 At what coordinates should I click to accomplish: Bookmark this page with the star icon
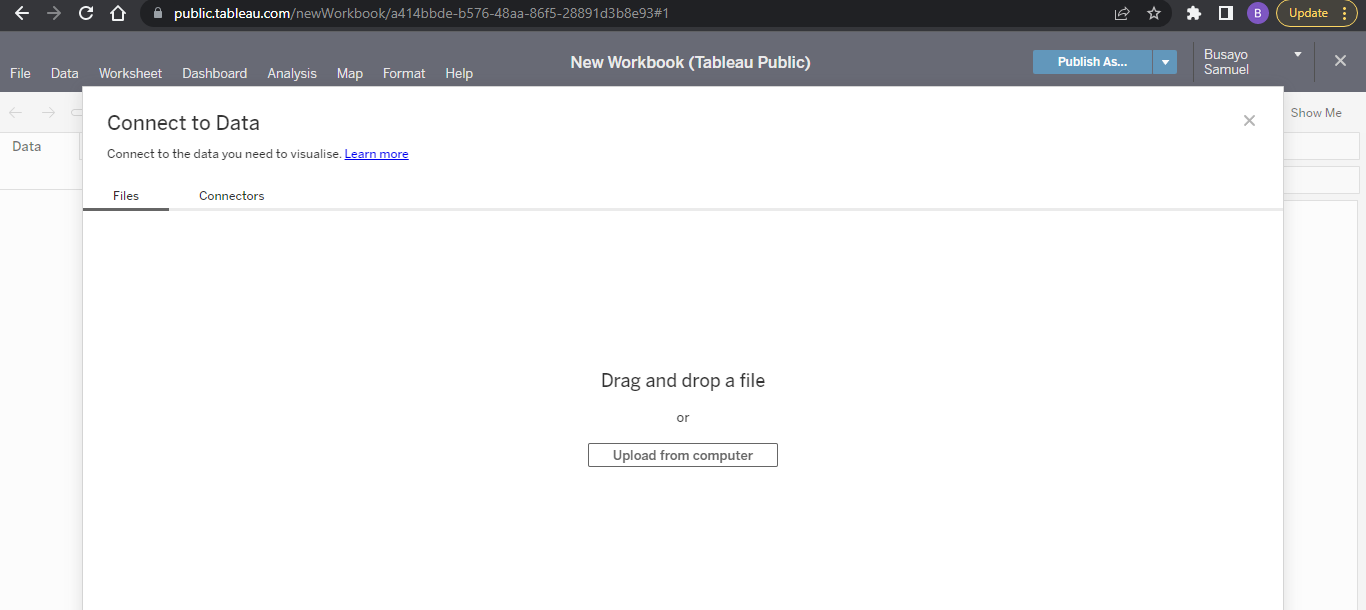click(1154, 13)
